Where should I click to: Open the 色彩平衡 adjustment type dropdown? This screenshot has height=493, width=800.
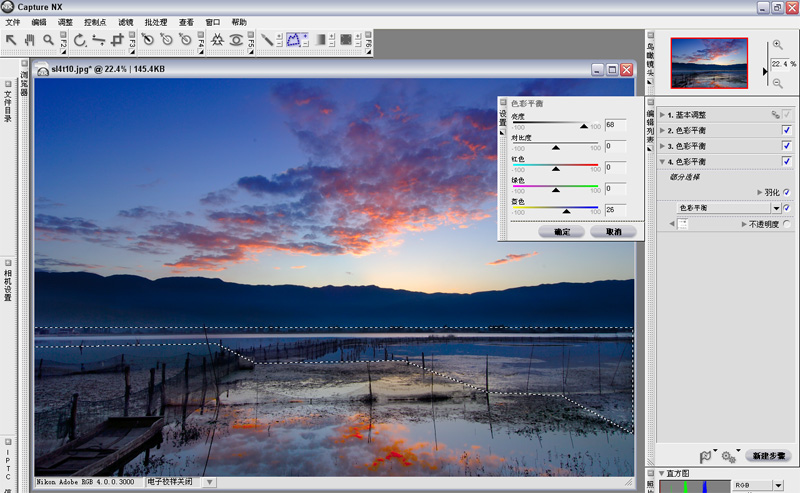tap(776, 208)
